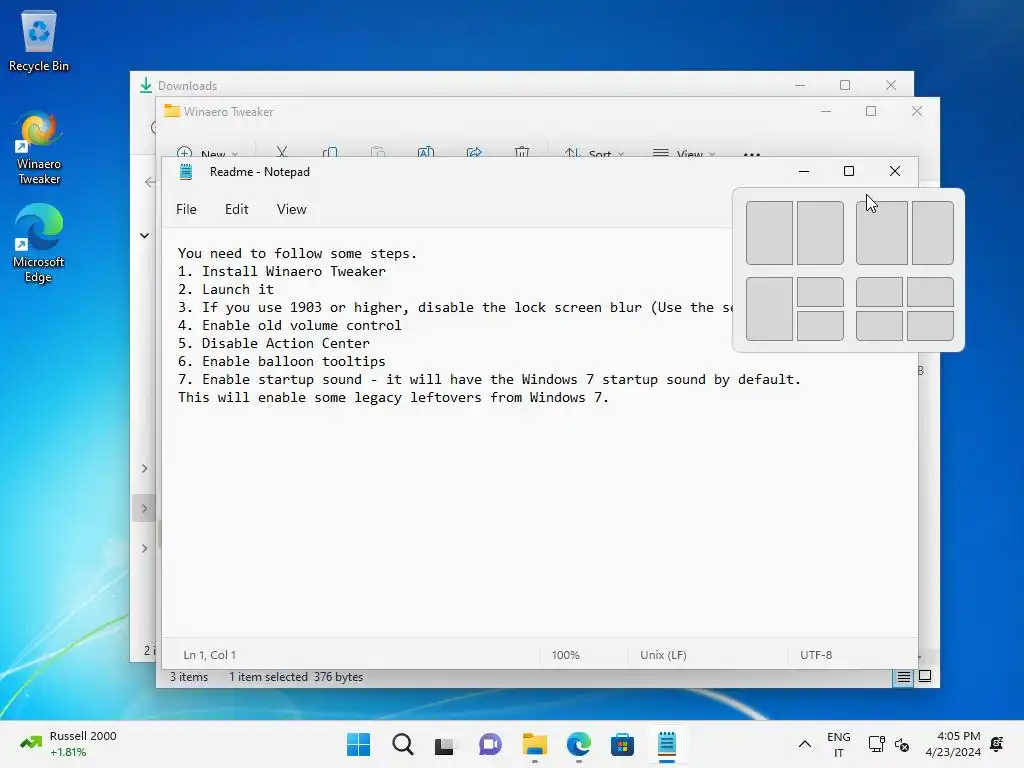Open the volume muted tray icon
The height and width of the screenshot is (768, 1024).
point(902,744)
